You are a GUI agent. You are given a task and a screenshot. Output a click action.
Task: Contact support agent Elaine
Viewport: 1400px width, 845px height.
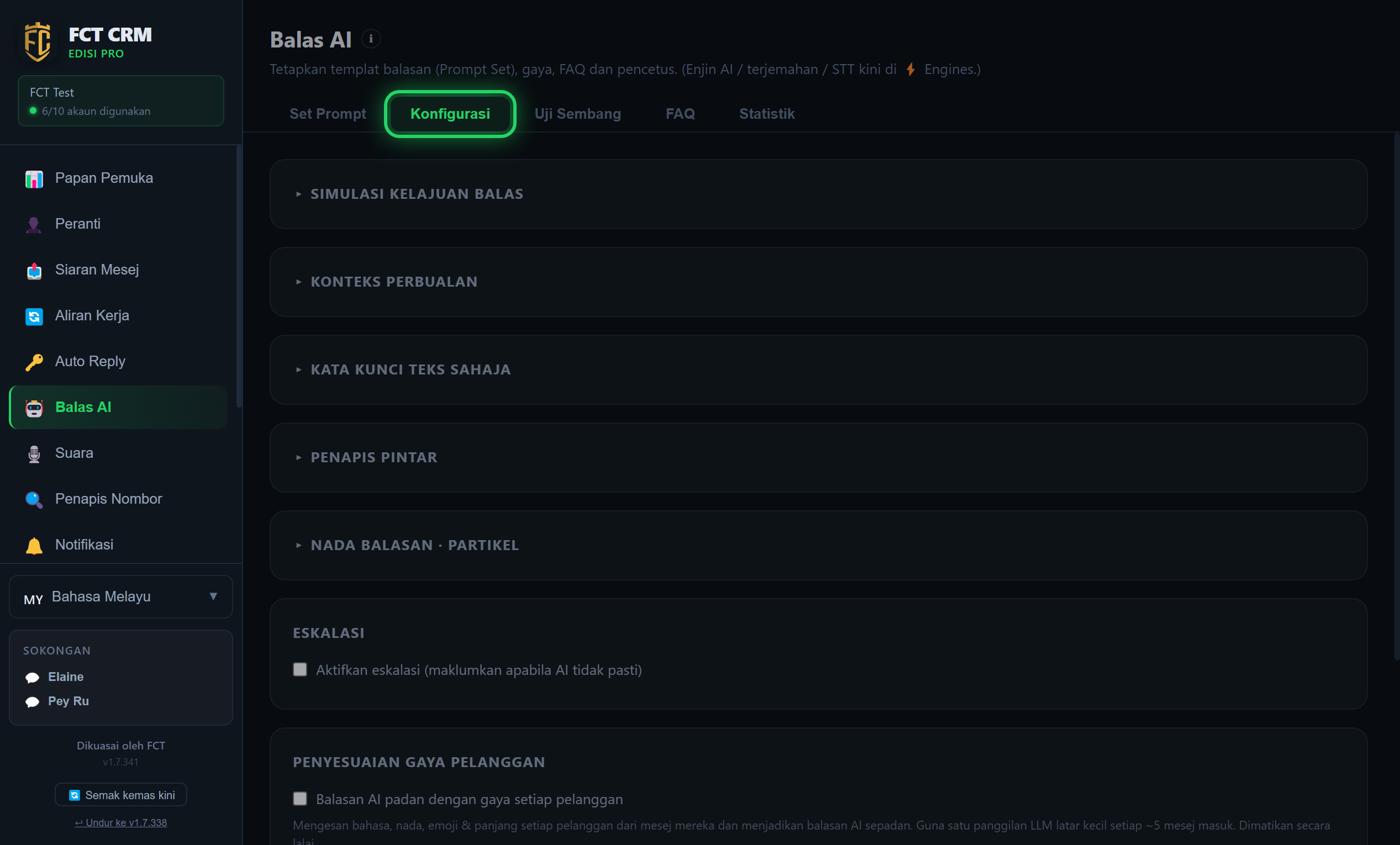tap(65, 678)
